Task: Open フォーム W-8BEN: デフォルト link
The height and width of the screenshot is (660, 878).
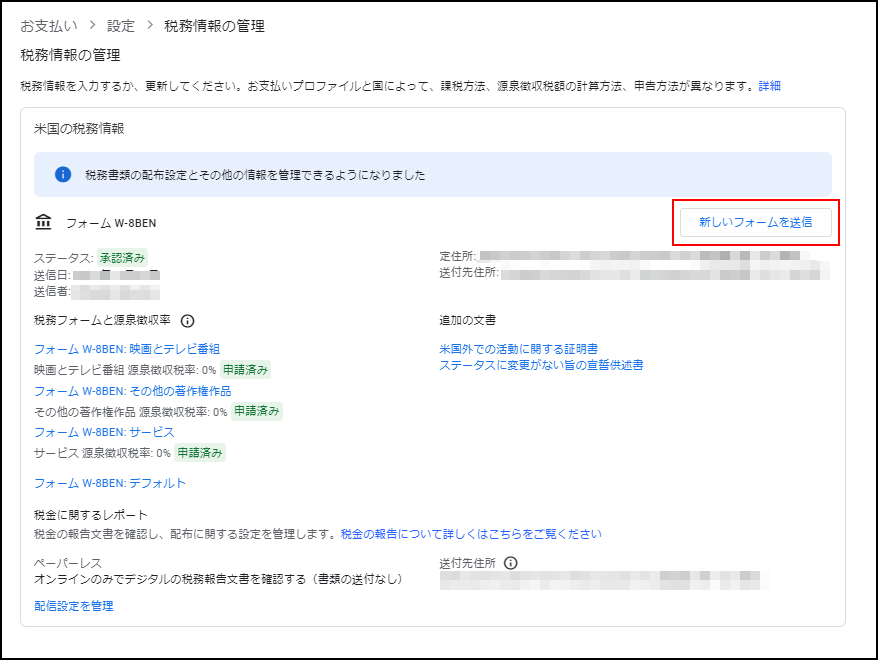Action: pyautogui.click(x=110, y=483)
